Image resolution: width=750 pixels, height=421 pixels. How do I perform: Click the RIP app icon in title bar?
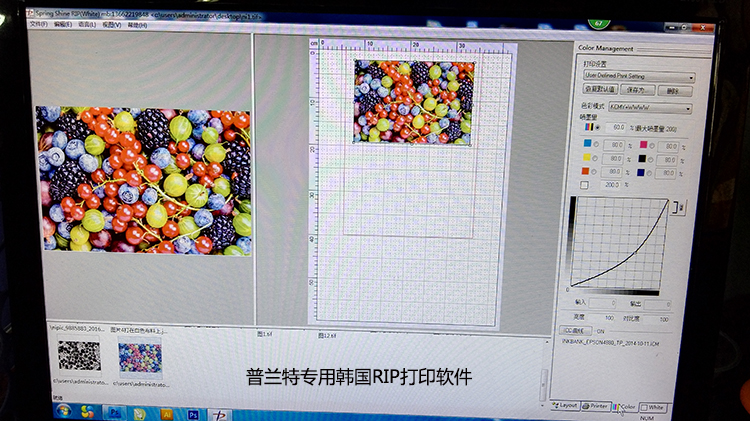[30, 13]
